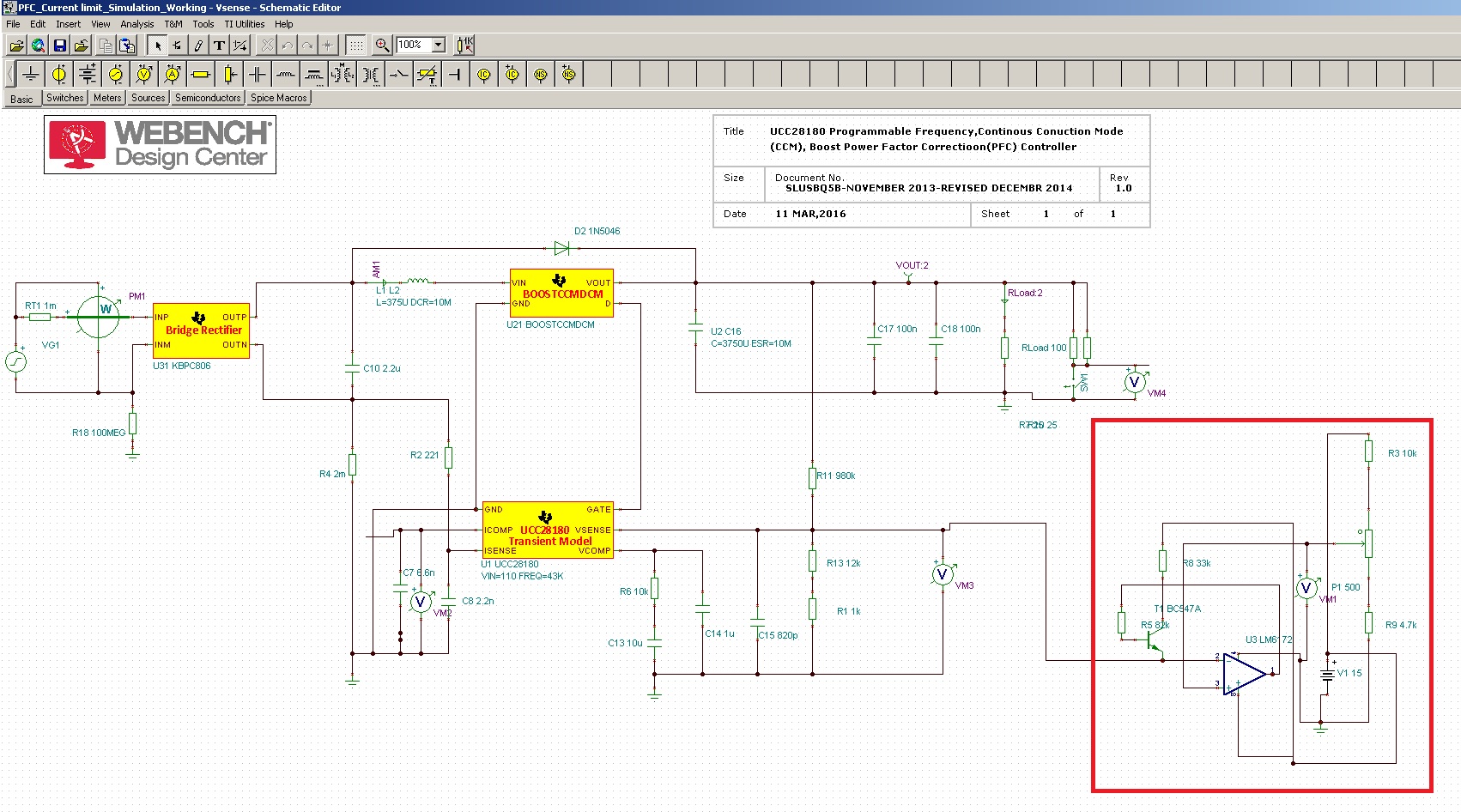Select the UCC28180 Transient Model block
1461x812 pixels.
click(548, 530)
